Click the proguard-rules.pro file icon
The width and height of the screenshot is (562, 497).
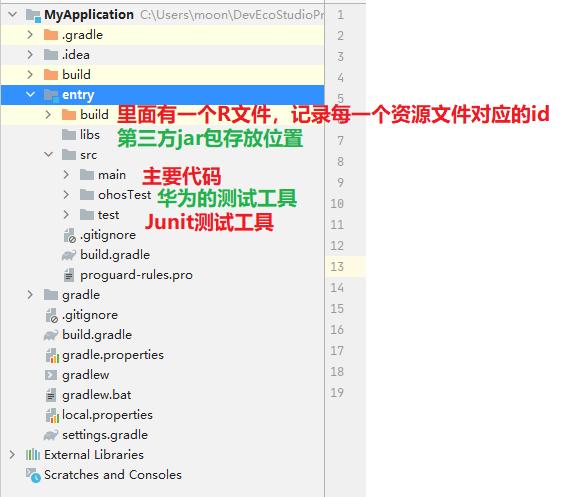tap(69, 275)
